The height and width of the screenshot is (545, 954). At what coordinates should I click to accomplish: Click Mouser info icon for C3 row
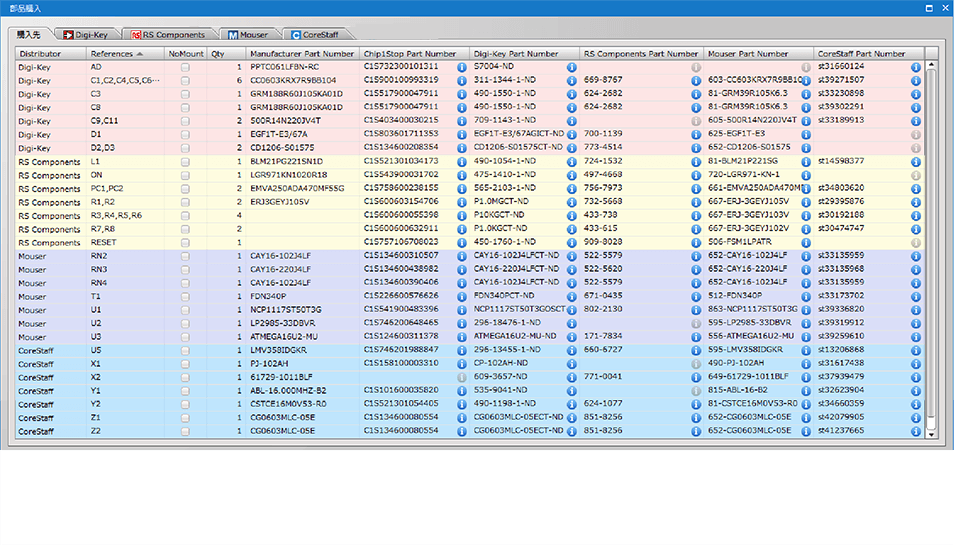[x=806, y=94]
